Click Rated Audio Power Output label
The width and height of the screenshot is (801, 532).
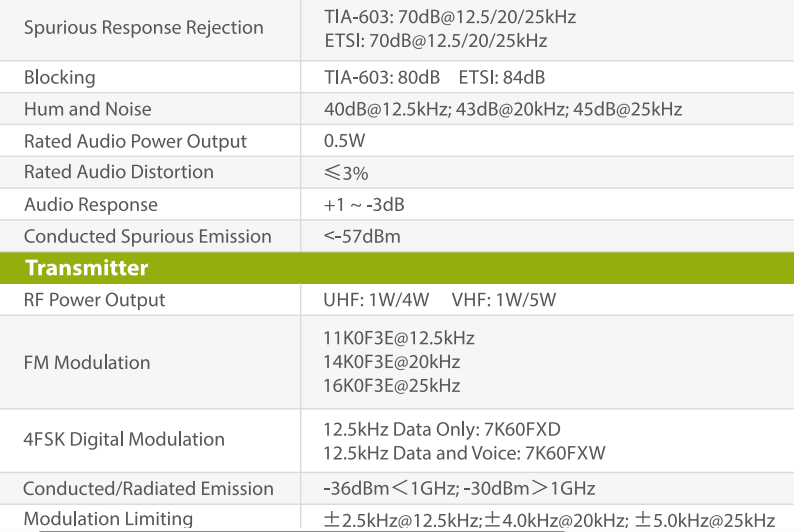point(135,142)
